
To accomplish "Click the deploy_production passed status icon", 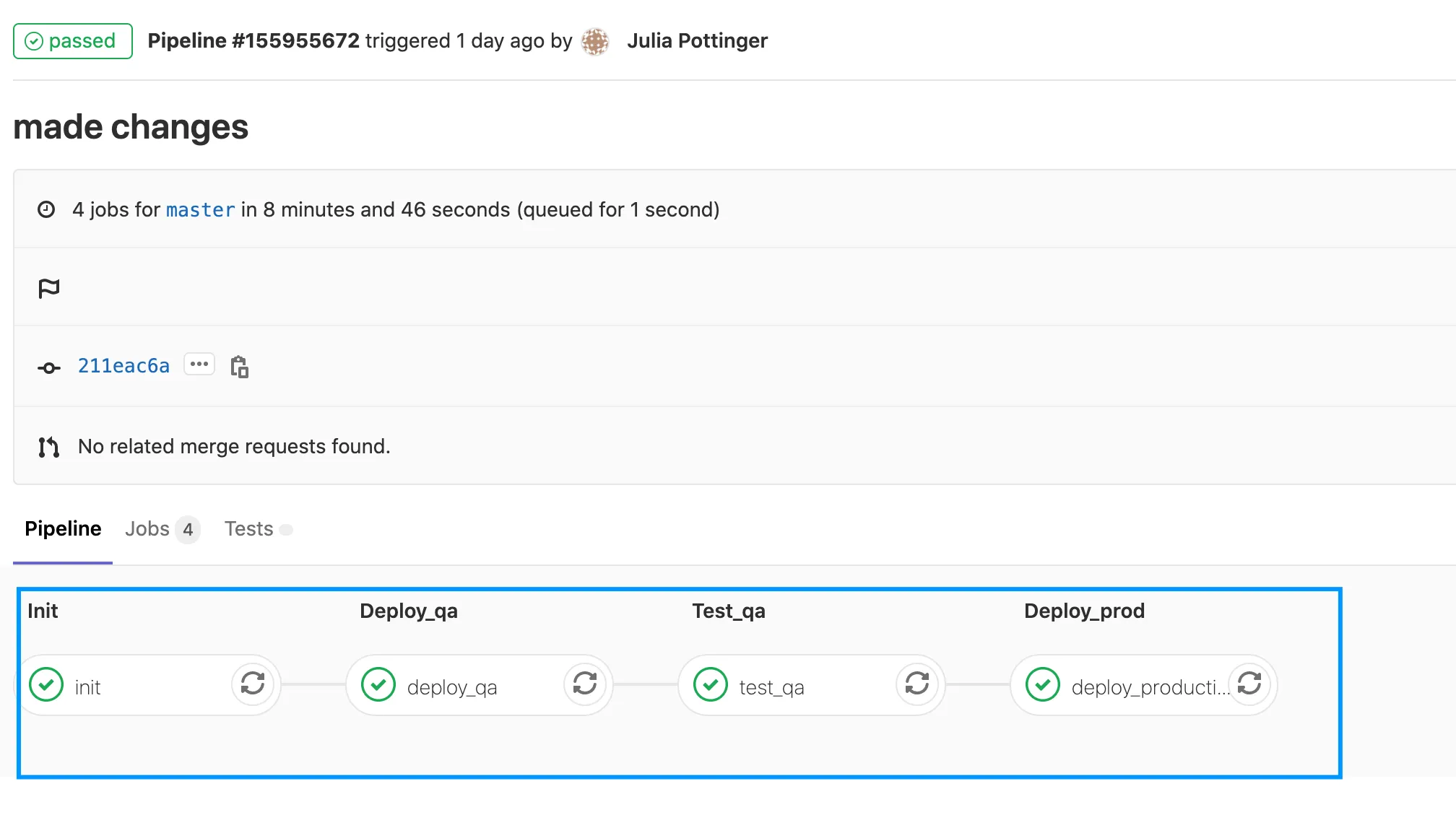I will (1043, 684).
